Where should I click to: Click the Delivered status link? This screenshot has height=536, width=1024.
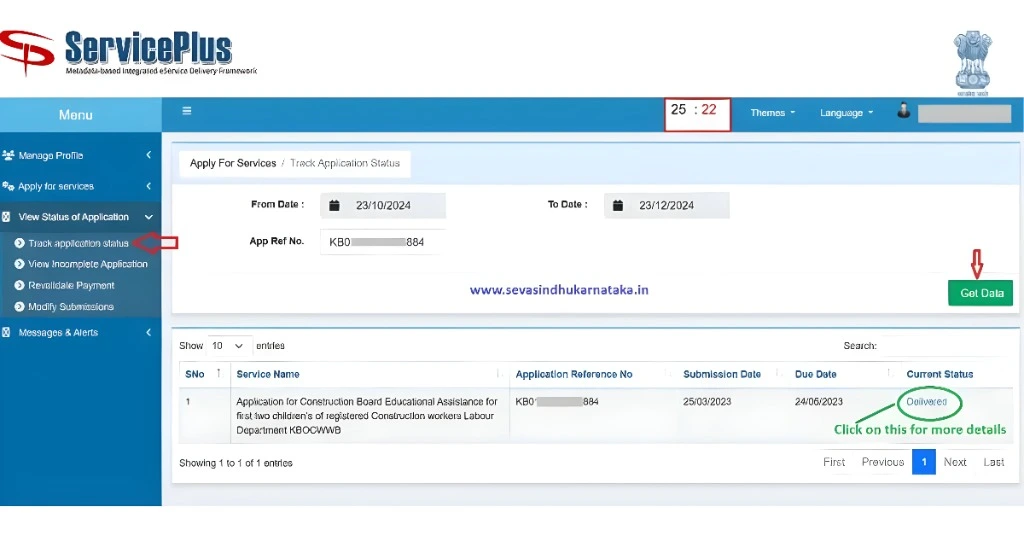(926, 402)
